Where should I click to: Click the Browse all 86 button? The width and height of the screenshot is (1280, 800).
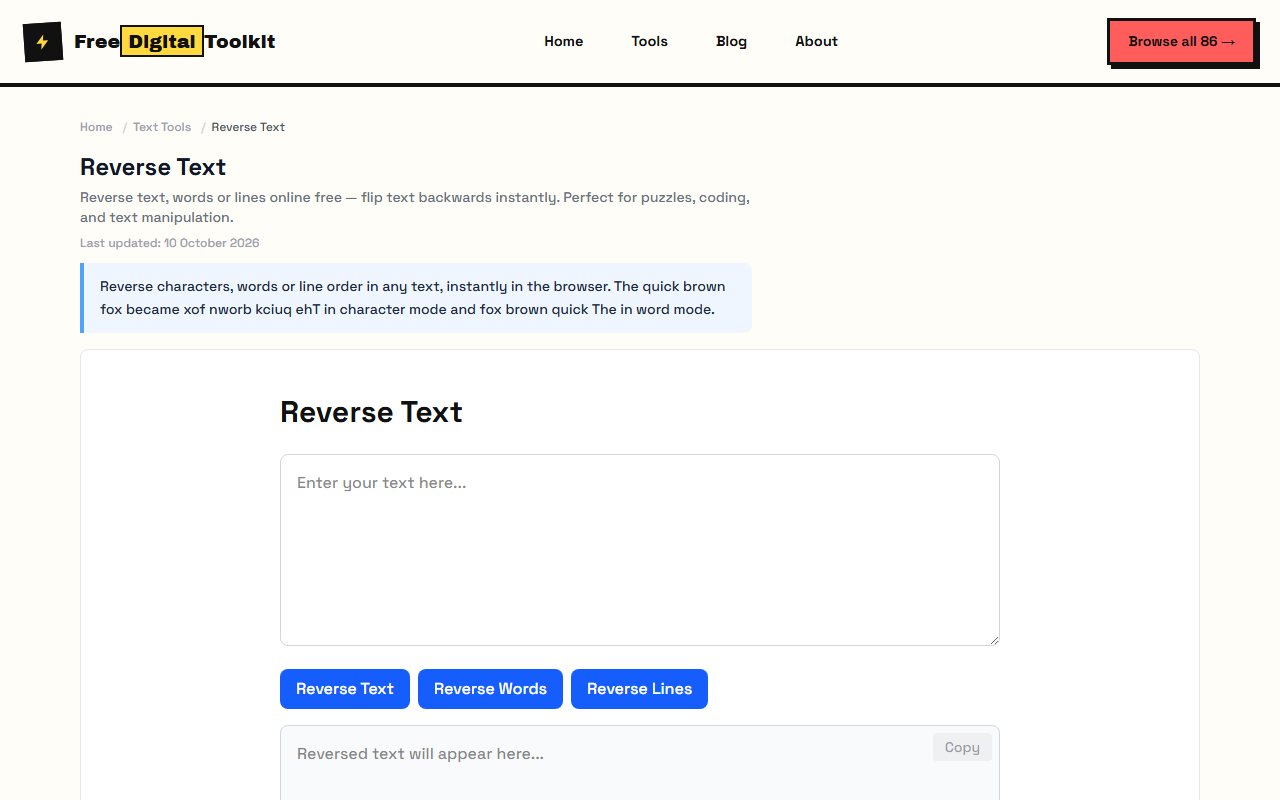click(x=1181, y=42)
